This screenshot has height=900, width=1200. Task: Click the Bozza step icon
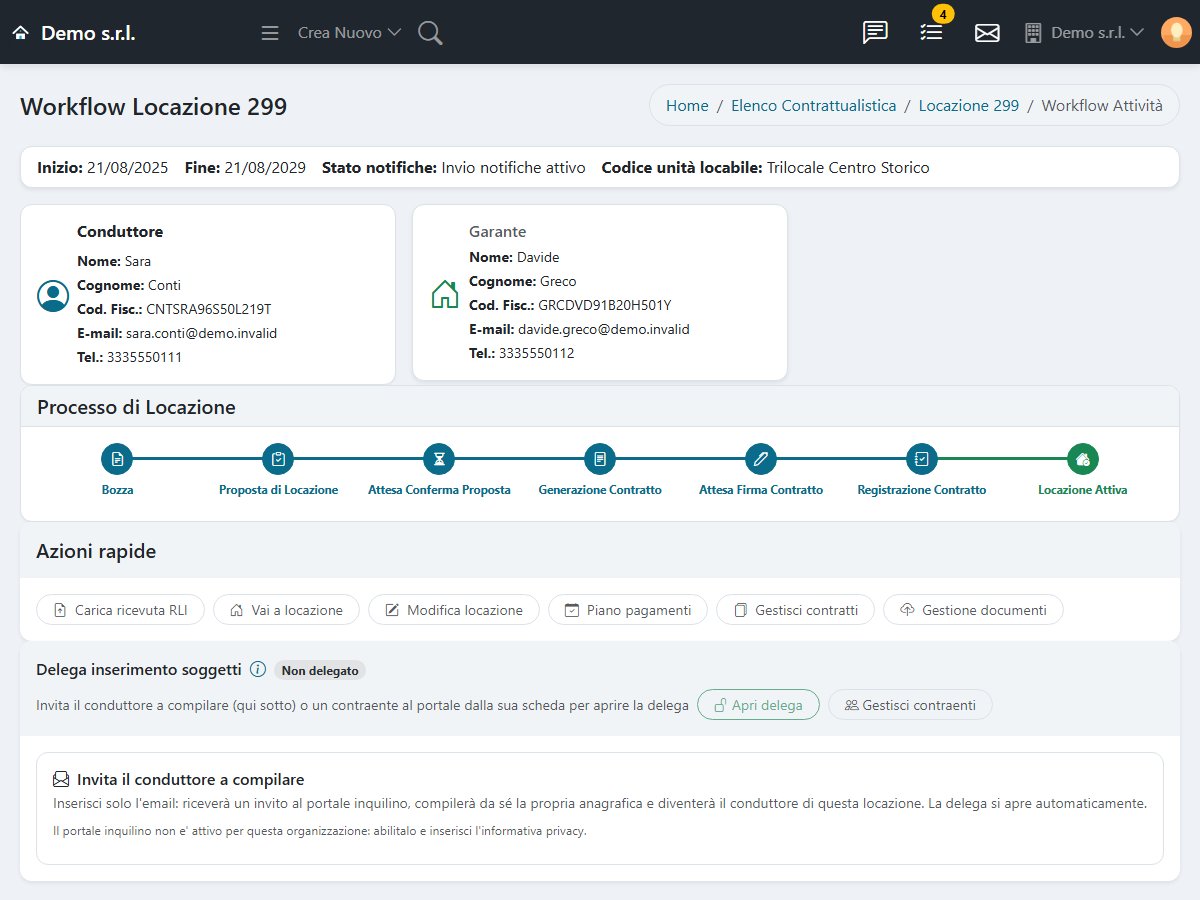pos(117,459)
